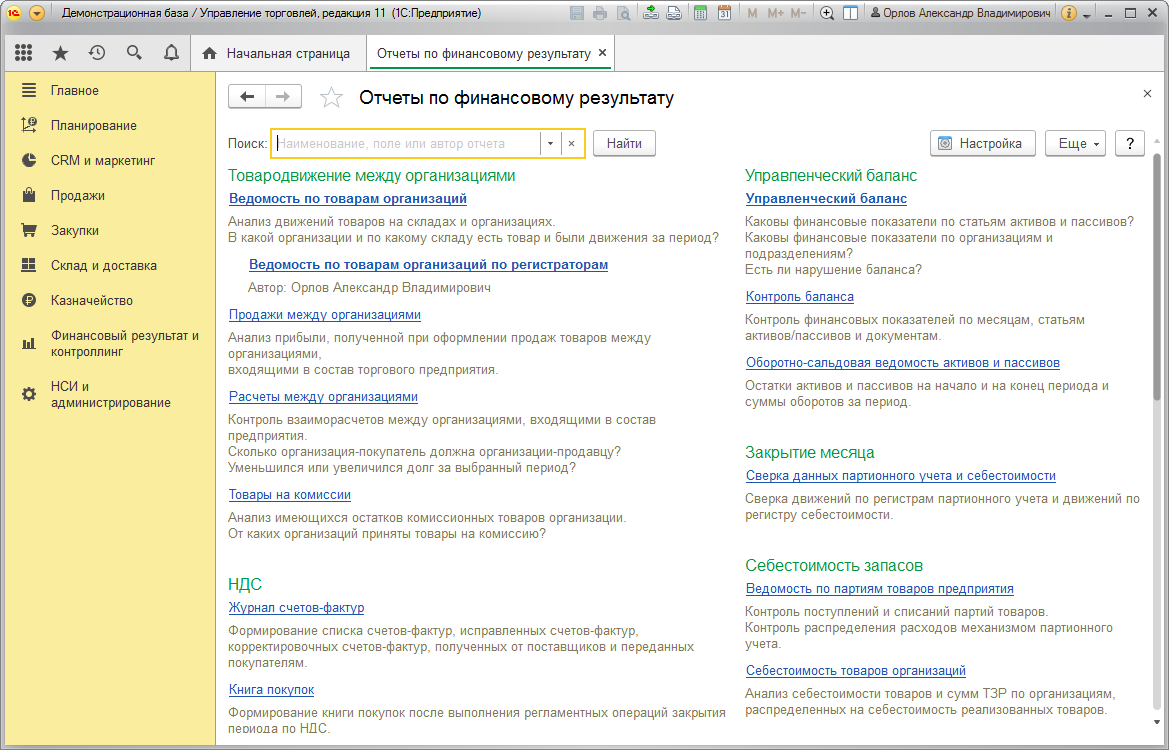This screenshot has width=1169, height=750.
Task: Open Товары на комиссии report
Action: [x=289, y=495]
